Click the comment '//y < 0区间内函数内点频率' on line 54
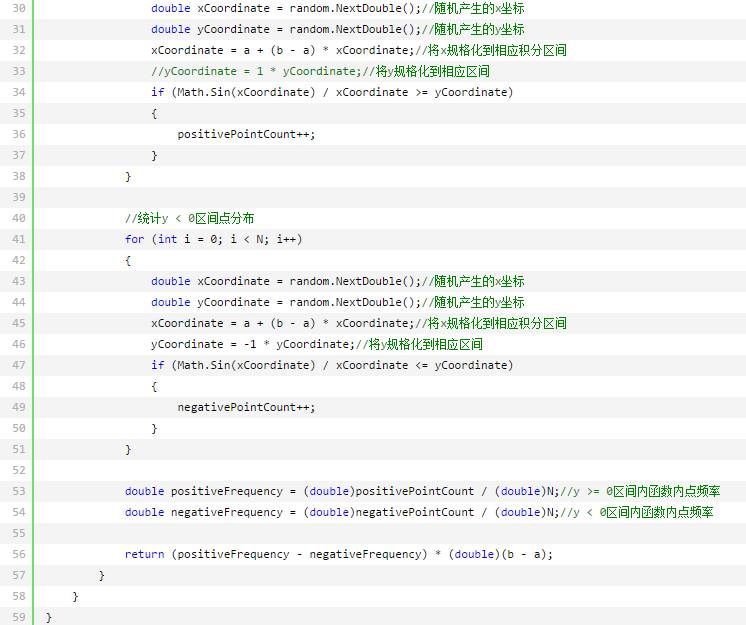The height and width of the screenshot is (625, 746). 637,512
